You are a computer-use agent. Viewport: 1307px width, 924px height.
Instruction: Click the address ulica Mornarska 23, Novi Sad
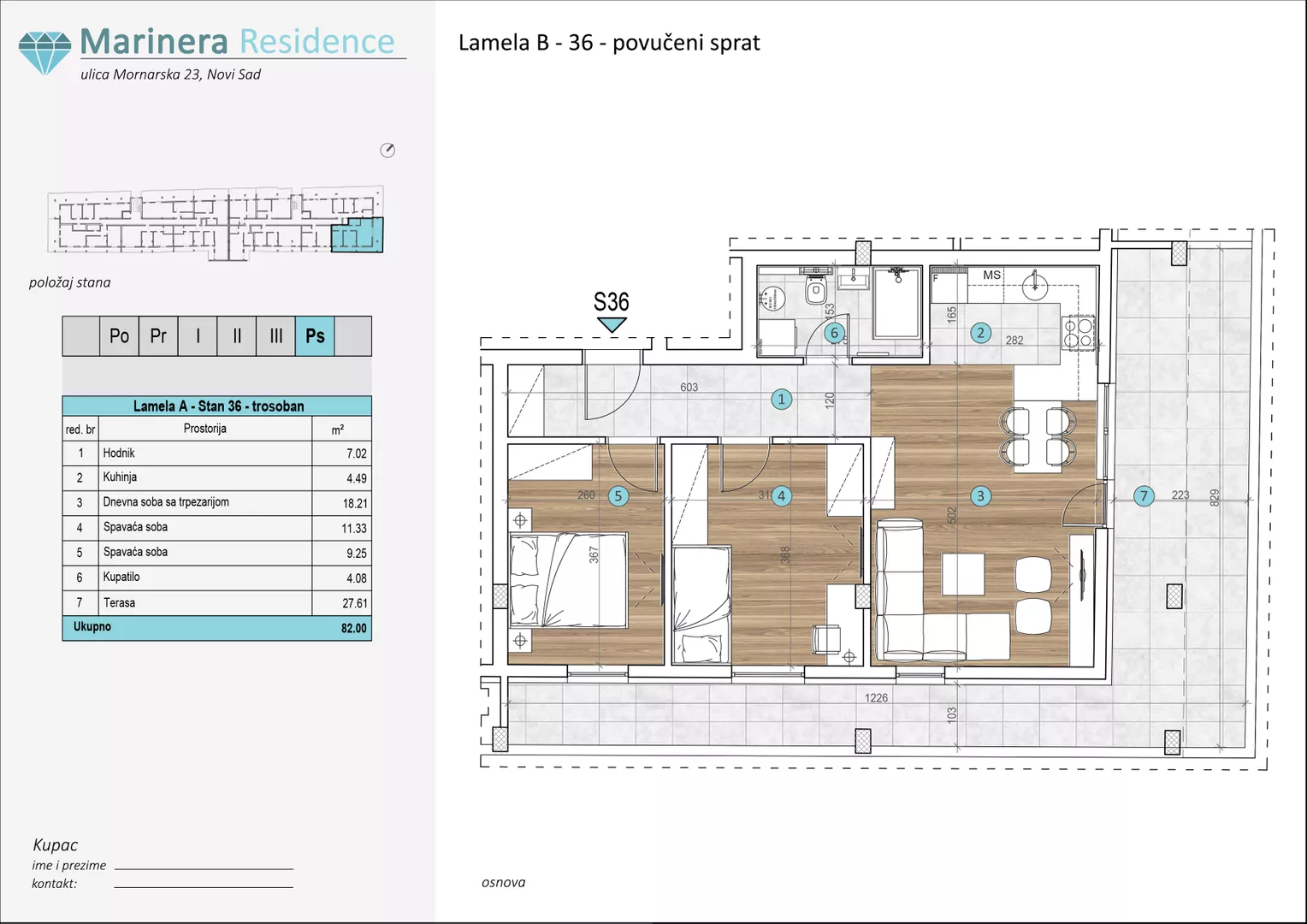pyautogui.click(x=170, y=74)
